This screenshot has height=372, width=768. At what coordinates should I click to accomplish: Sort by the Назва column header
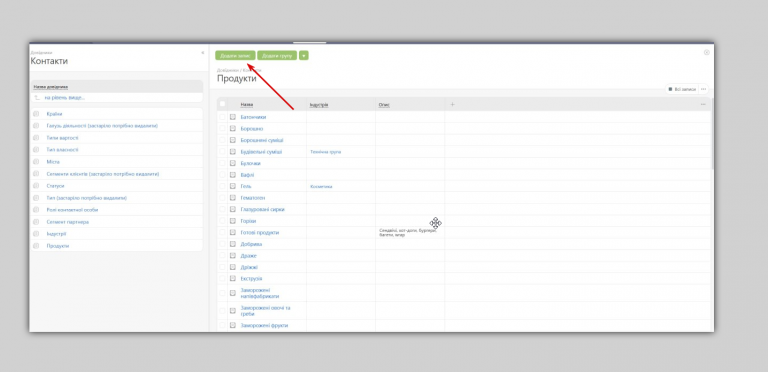coord(247,104)
